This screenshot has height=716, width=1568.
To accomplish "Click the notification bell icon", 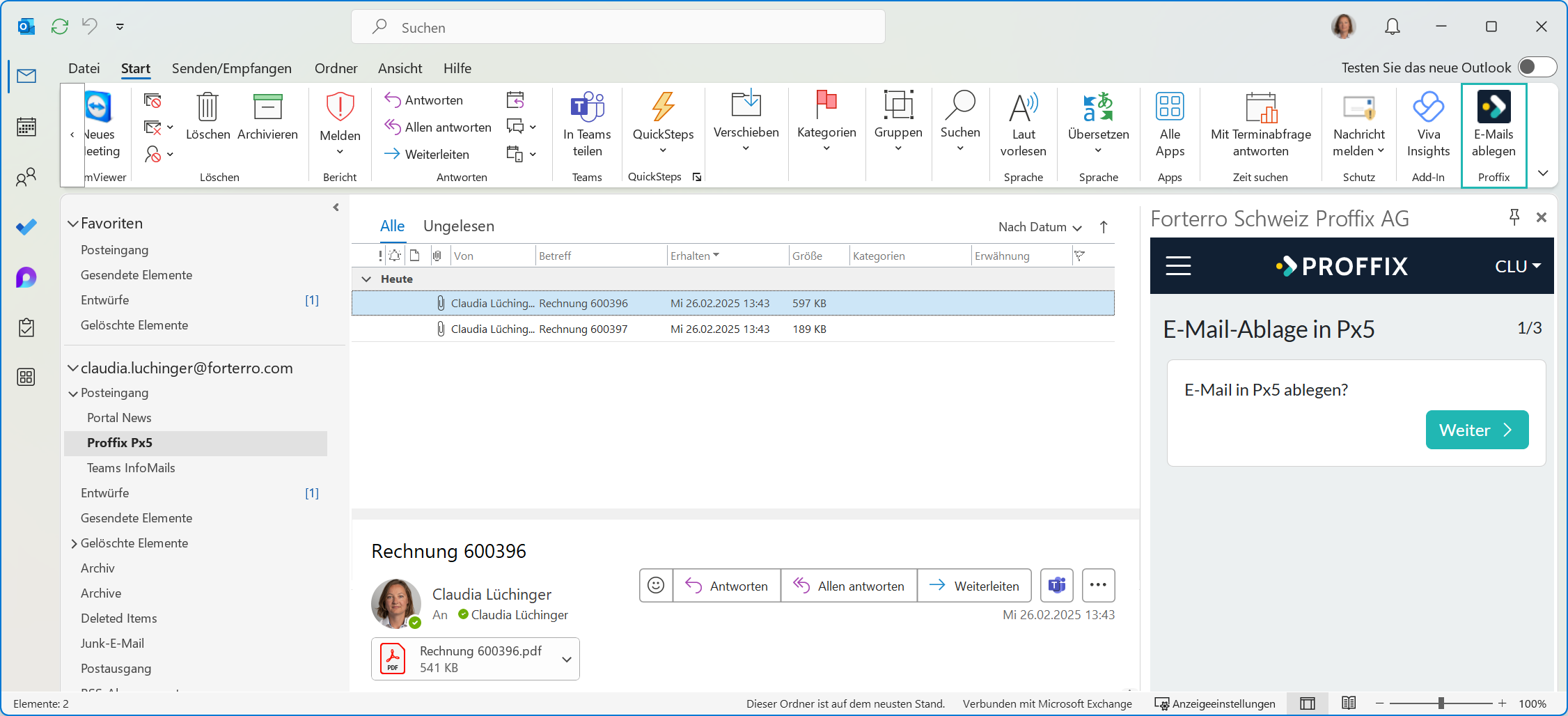I will tap(1393, 26).
